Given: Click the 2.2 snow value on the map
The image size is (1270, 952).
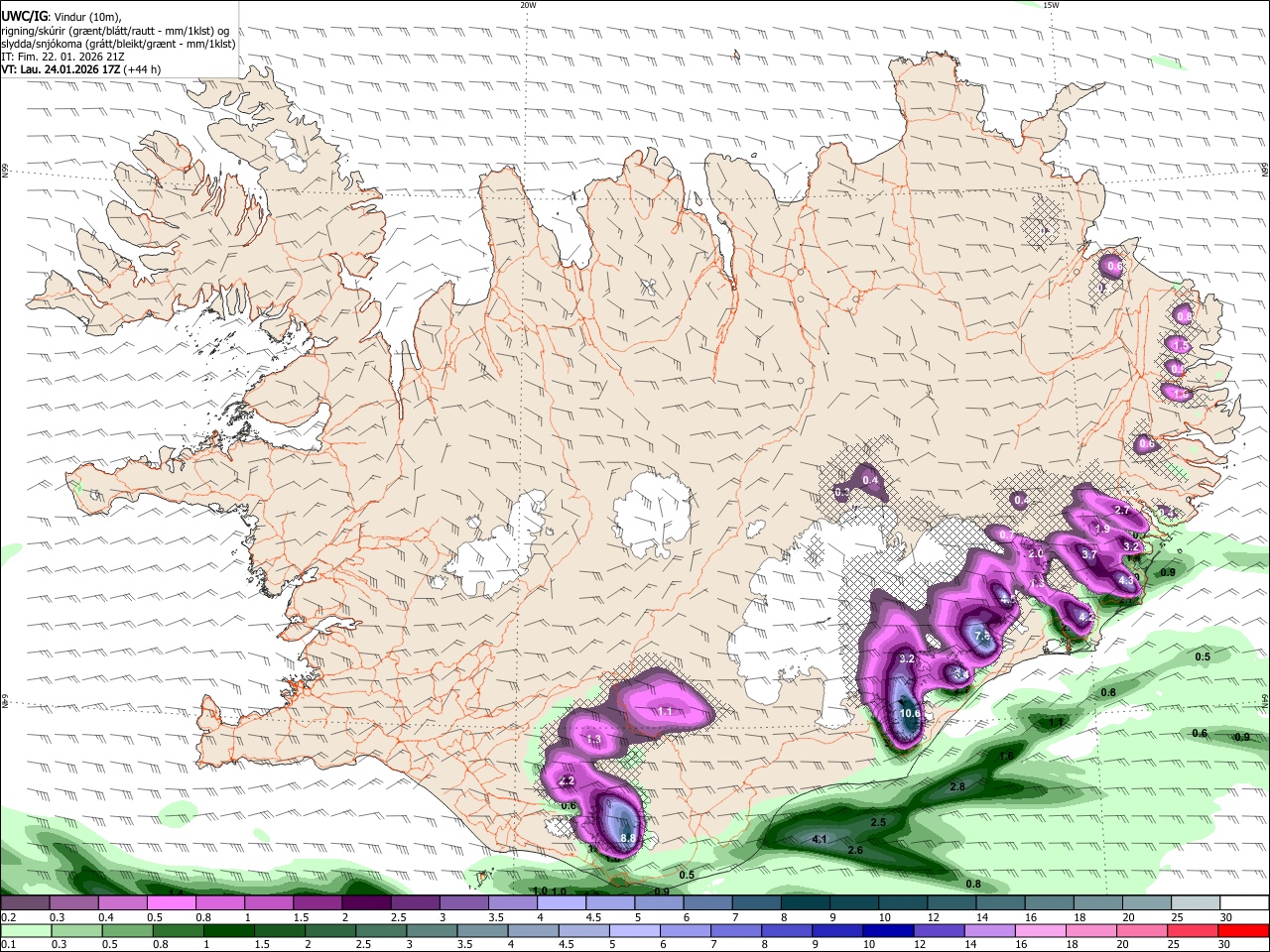Looking at the screenshot, I should point(567,781).
